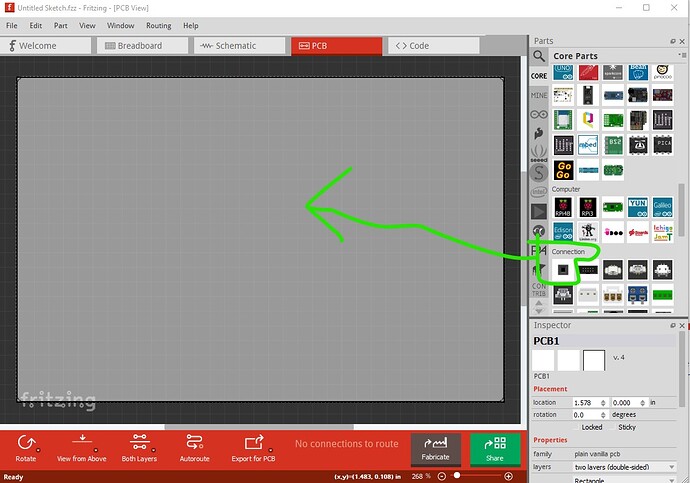Select the CORE parts bin
Screen dimensions: 690x483
tap(539, 76)
